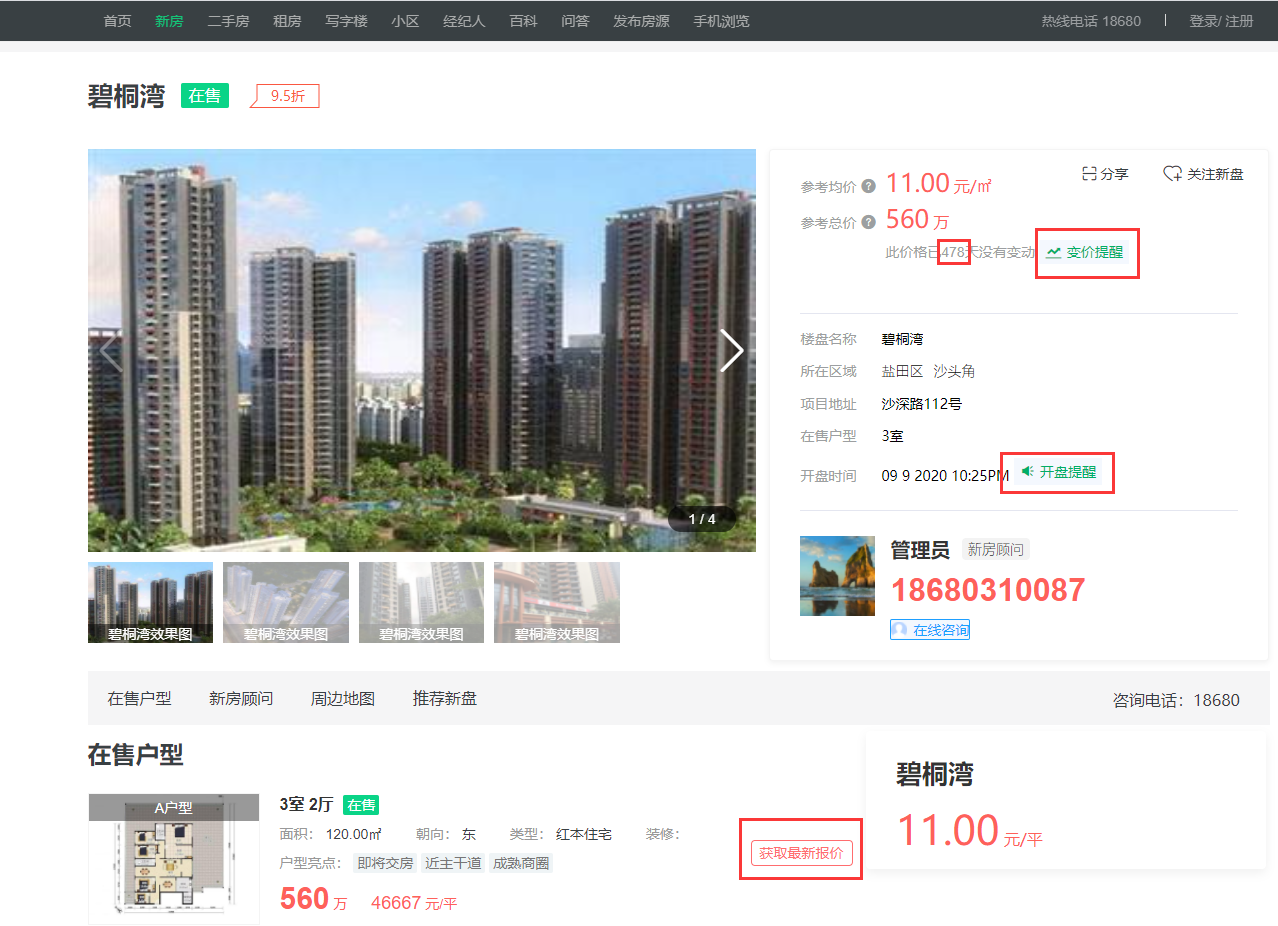Open 租房 in top navigation
This screenshot has width=1278, height=926.
287,21
